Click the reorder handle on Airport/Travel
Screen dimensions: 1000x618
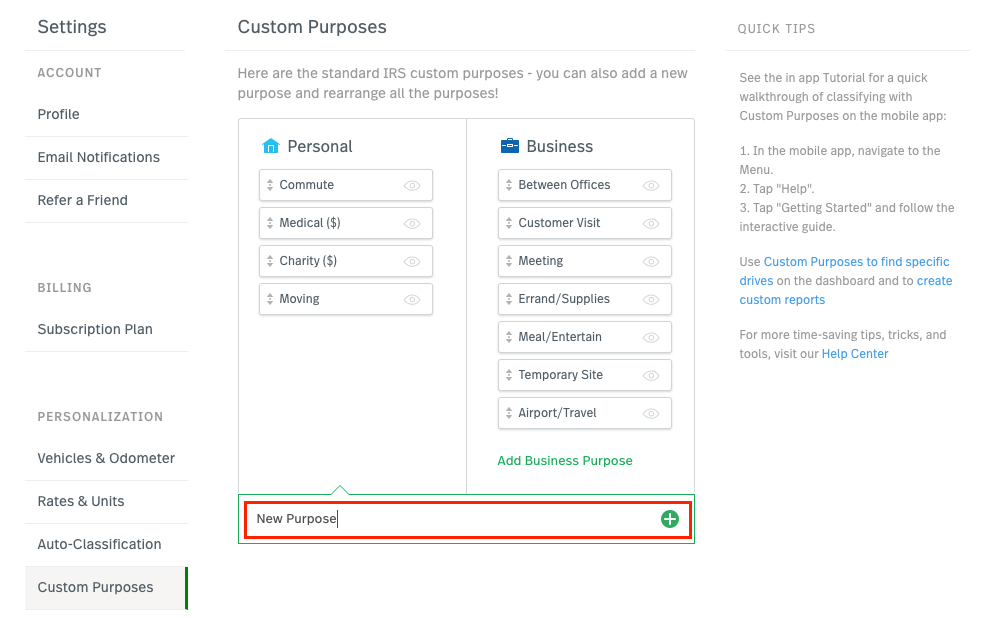[x=509, y=413]
